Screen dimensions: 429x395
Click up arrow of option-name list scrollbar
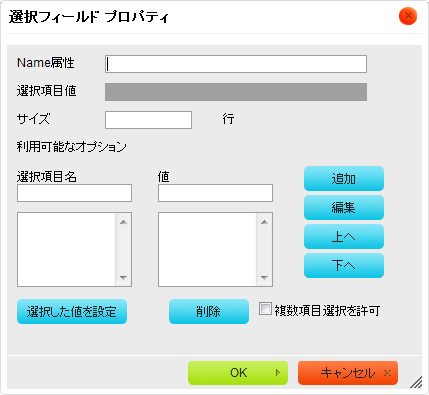point(123,222)
